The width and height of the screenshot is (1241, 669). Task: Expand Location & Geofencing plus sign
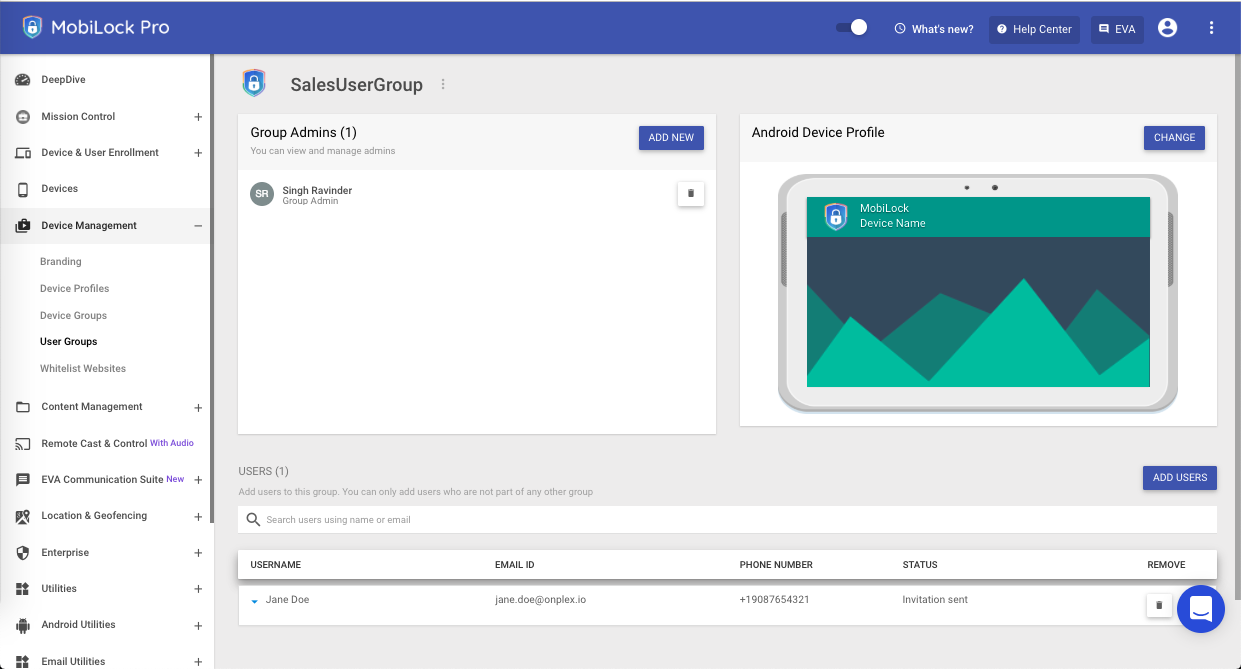pyautogui.click(x=198, y=517)
